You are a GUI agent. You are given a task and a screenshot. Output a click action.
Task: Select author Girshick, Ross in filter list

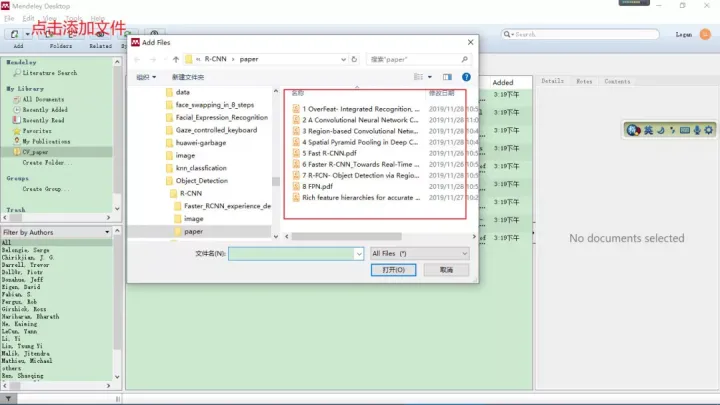pos(23,309)
